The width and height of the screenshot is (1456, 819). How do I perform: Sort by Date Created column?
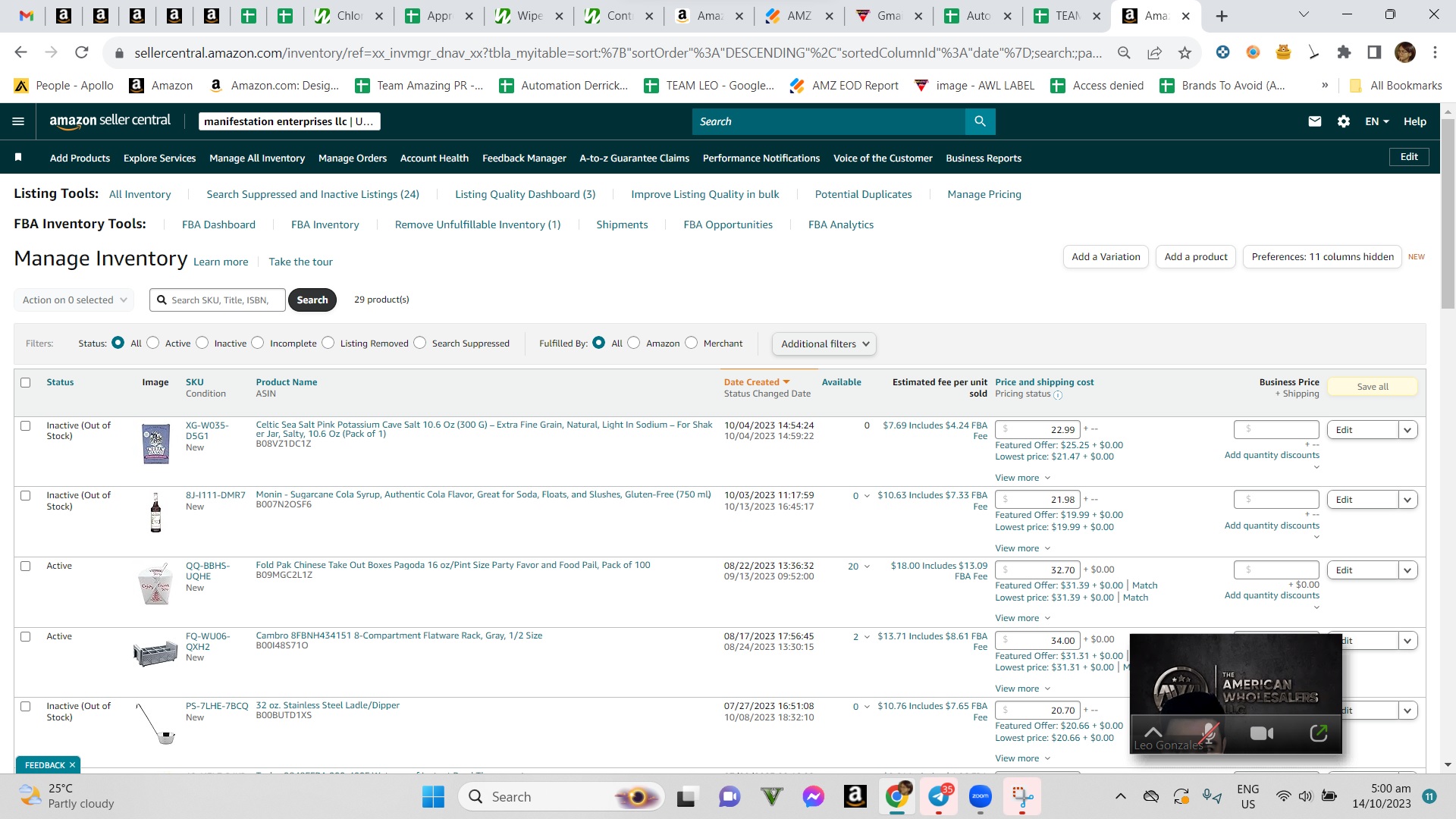pyautogui.click(x=756, y=382)
